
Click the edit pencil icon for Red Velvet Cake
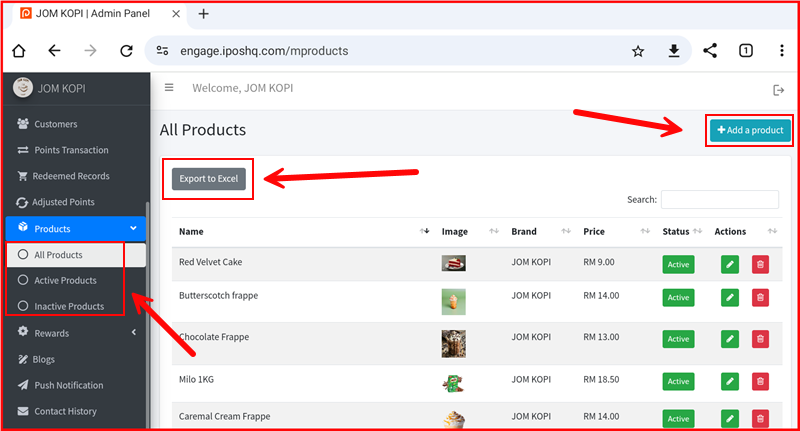pos(730,265)
